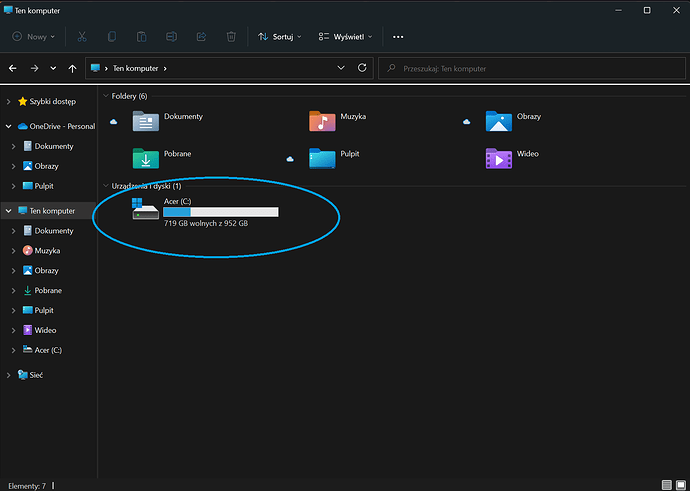
Task: Go up one level with up arrow
Action: coord(73,68)
